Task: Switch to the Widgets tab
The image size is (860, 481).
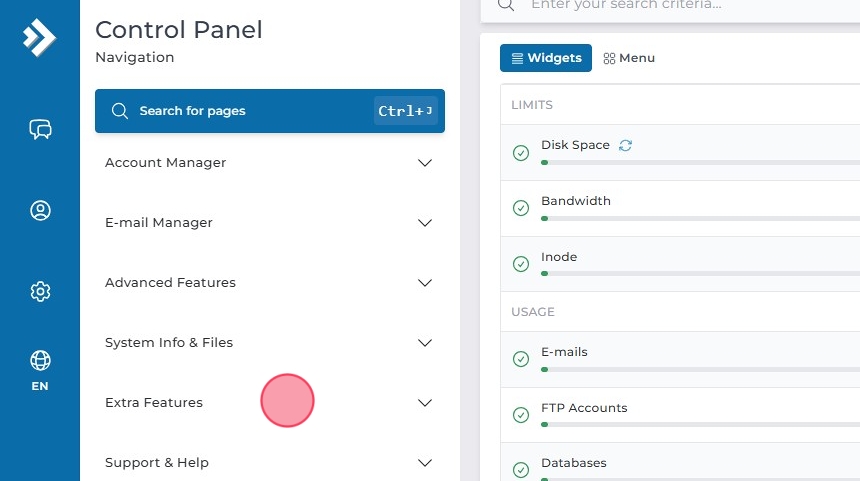Action: click(x=546, y=58)
